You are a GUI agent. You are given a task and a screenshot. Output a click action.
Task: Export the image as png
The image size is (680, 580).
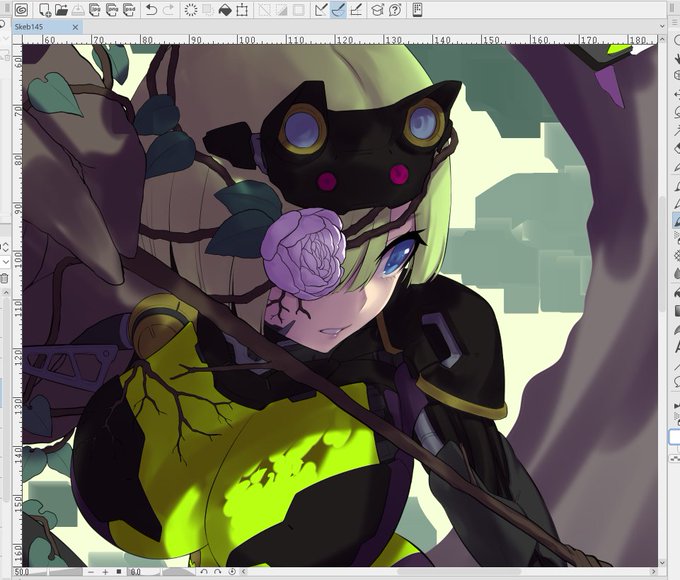point(111,10)
